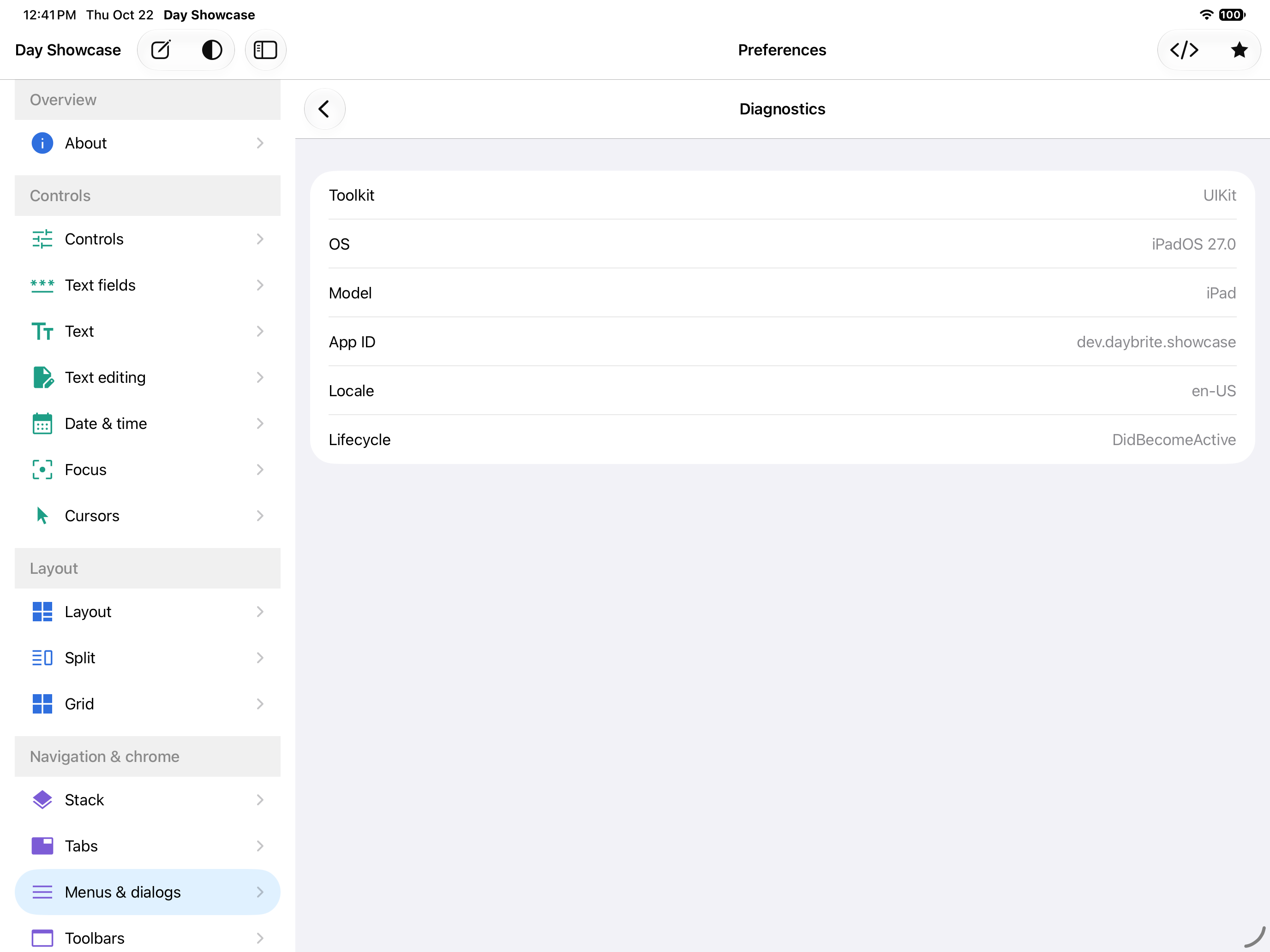Click the Navigation & chrome section header
The width and height of the screenshot is (1270, 952).
[148, 756]
